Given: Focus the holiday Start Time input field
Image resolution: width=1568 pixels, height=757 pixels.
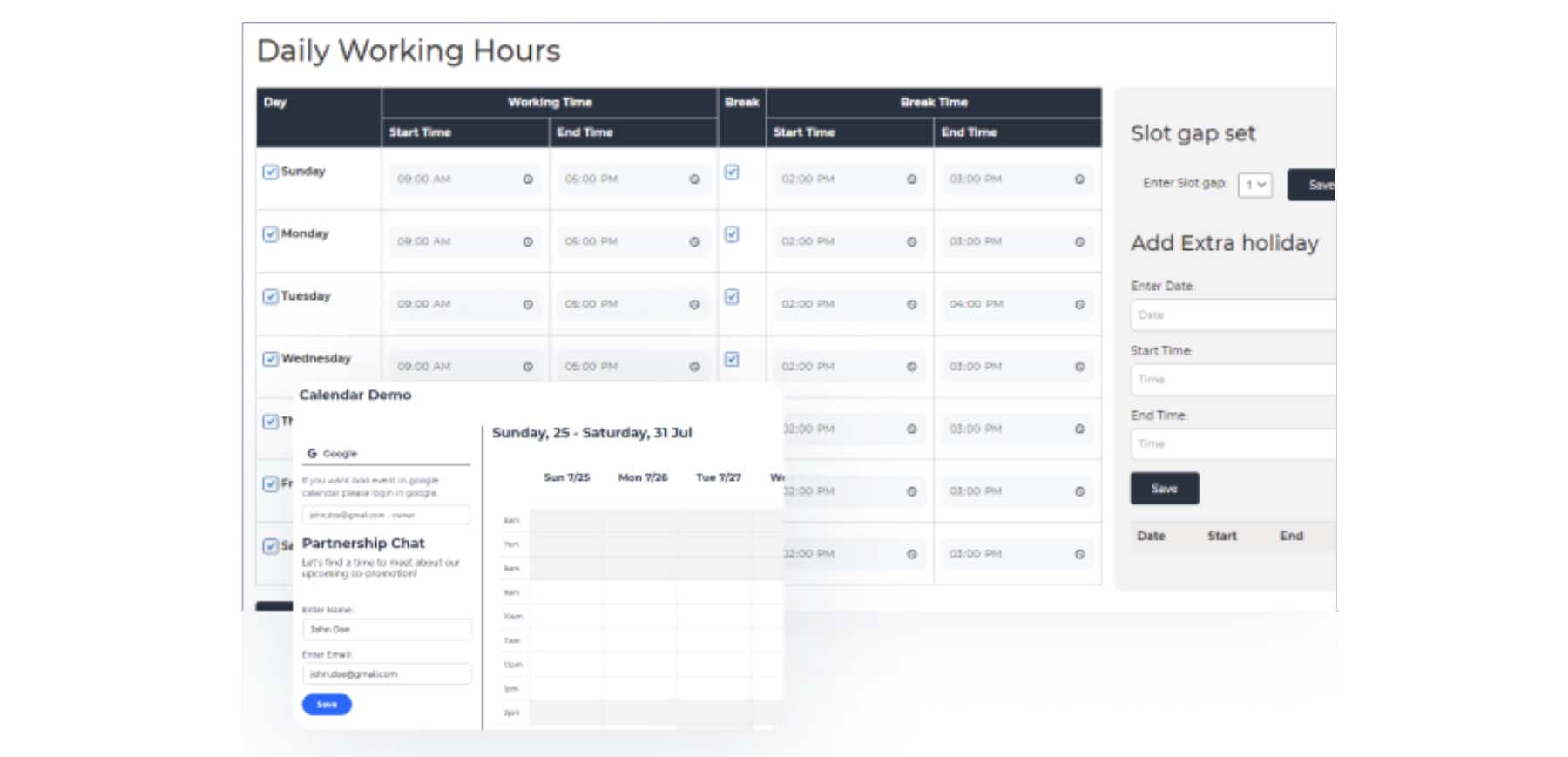Looking at the screenshot, I should coord(1233,380).
